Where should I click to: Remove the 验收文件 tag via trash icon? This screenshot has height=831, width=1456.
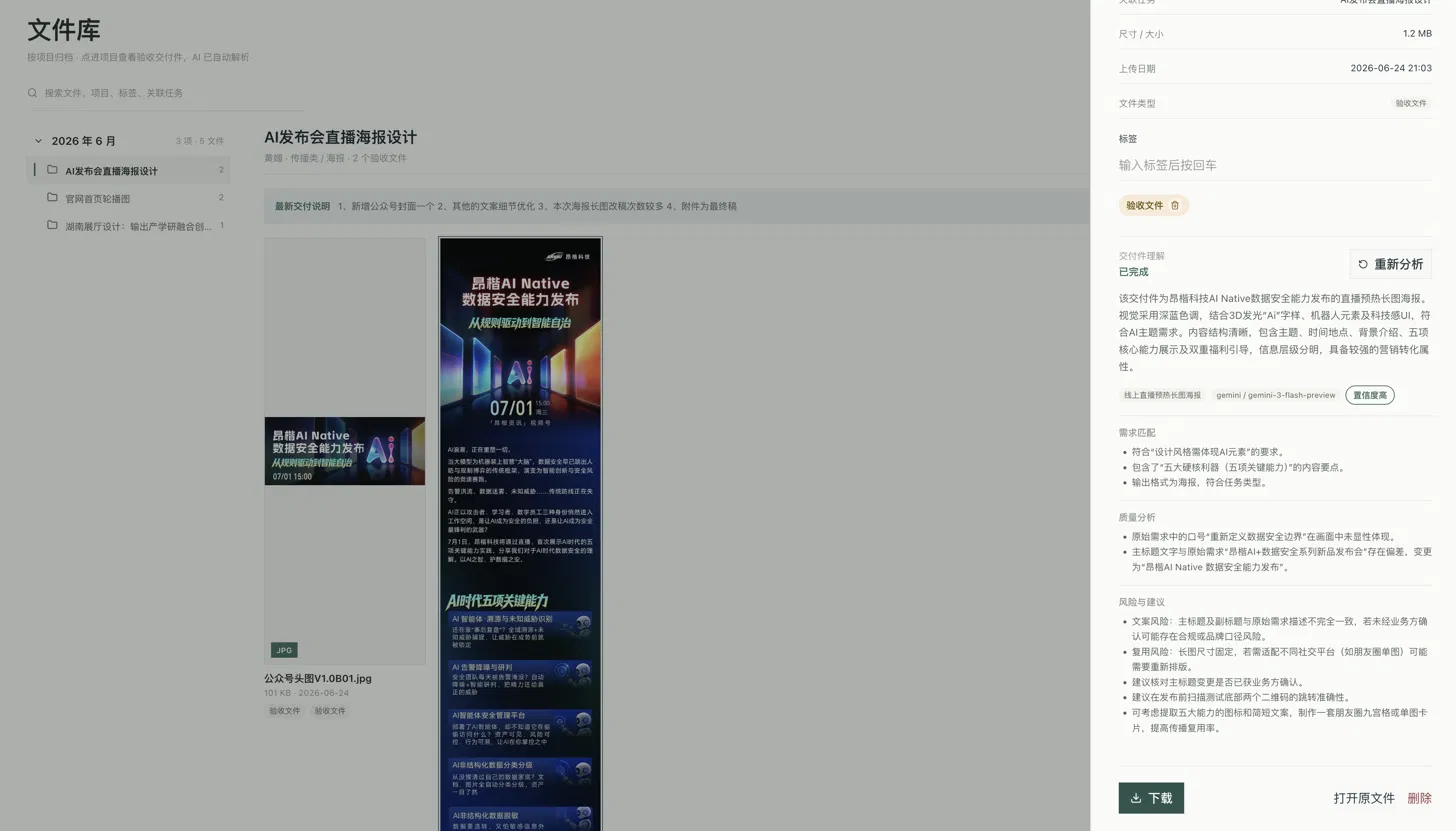click(1175, 206)
